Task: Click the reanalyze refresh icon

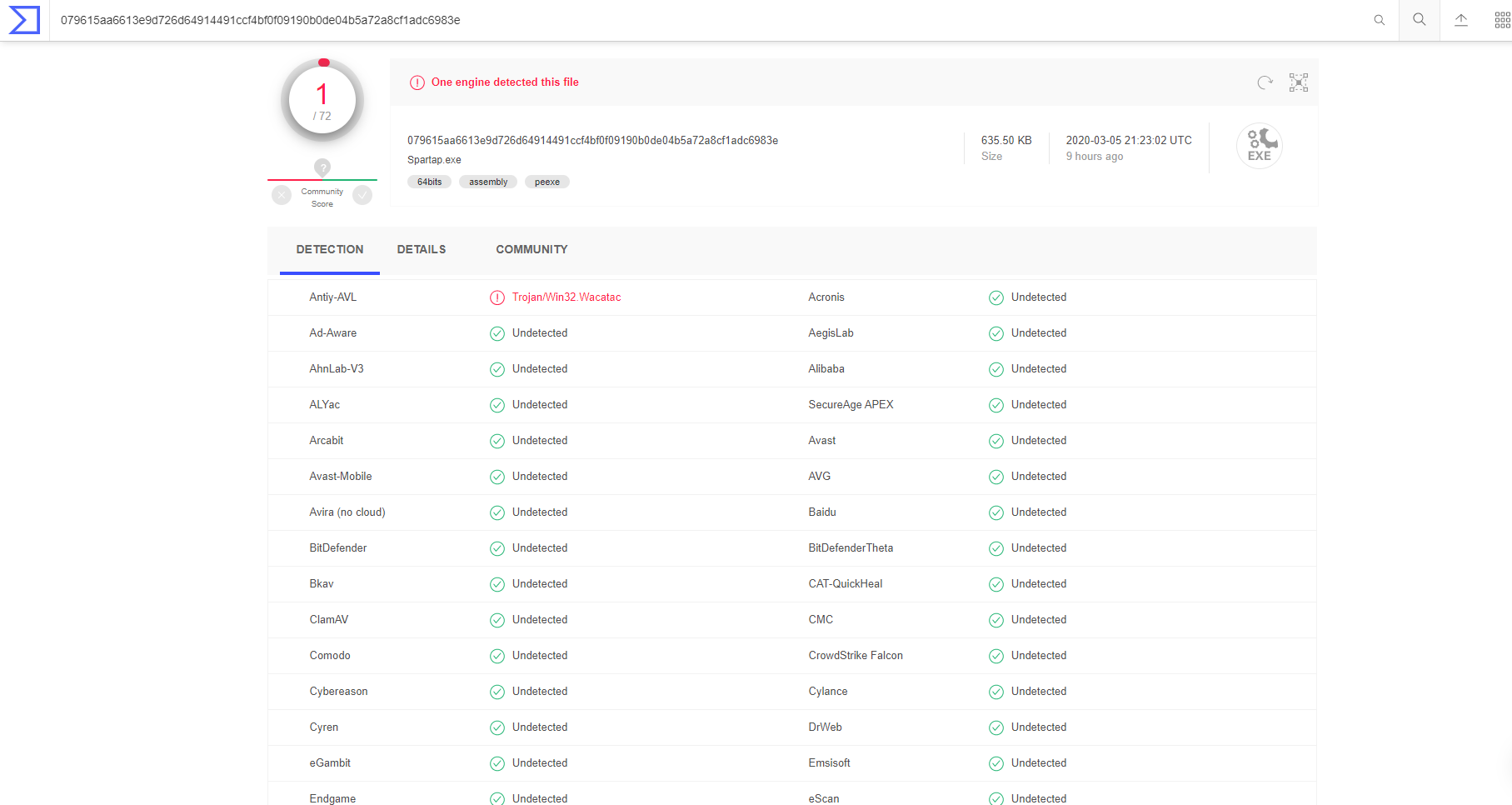Action: [x=1265, y=82]
